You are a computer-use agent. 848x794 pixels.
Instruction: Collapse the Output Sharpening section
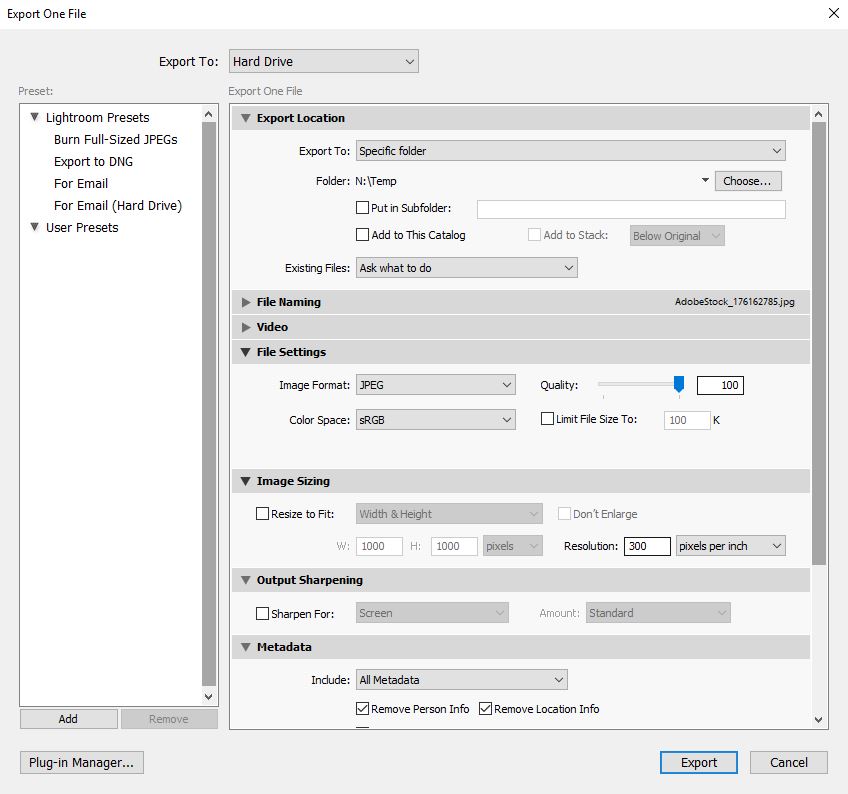coord(246,580)
